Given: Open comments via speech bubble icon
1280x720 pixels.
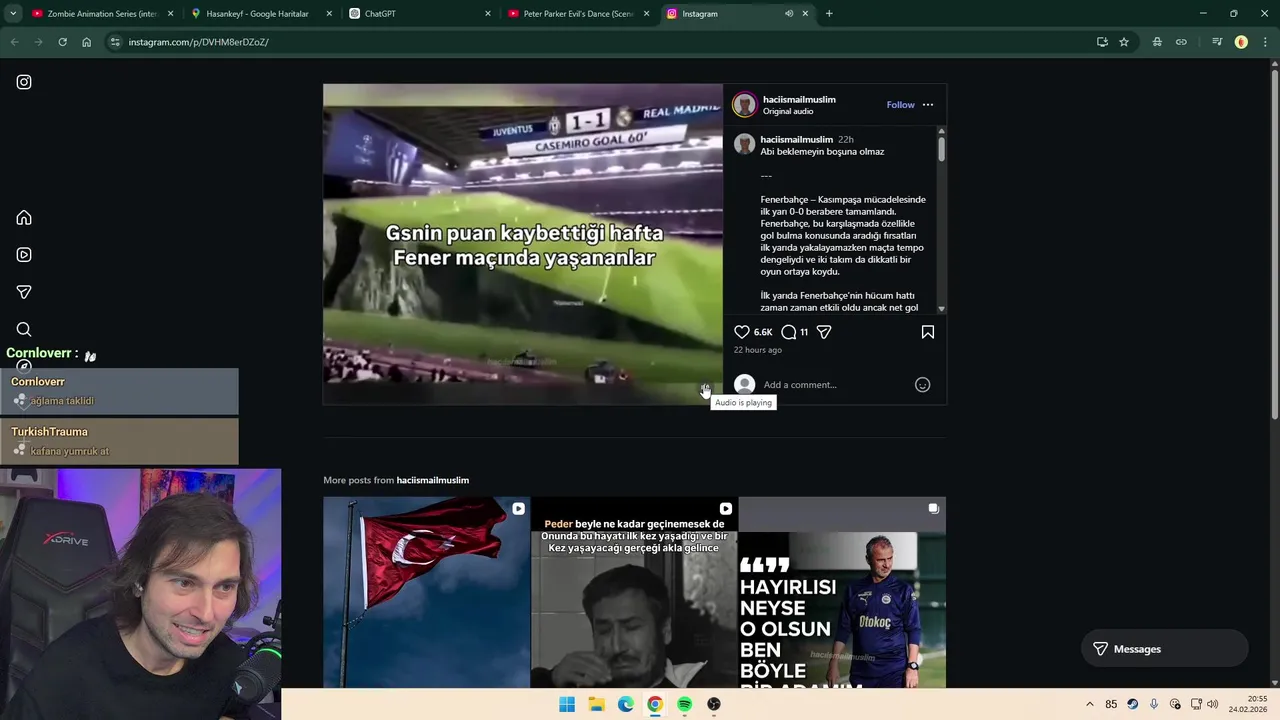Looking at the screenshot, I should [789, 332].
